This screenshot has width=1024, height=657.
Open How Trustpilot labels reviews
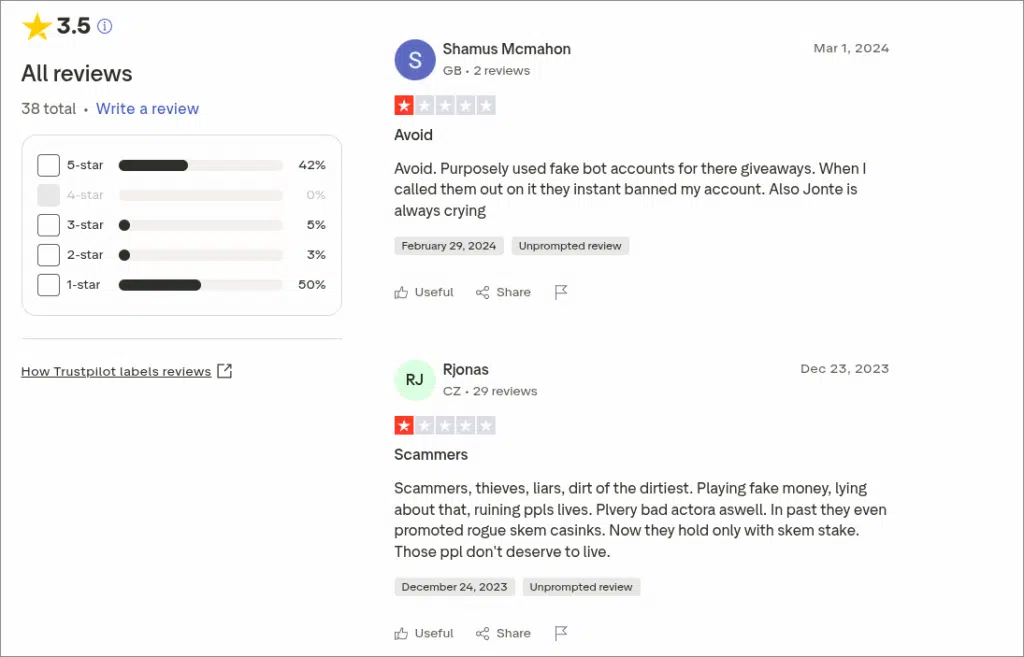116,370
